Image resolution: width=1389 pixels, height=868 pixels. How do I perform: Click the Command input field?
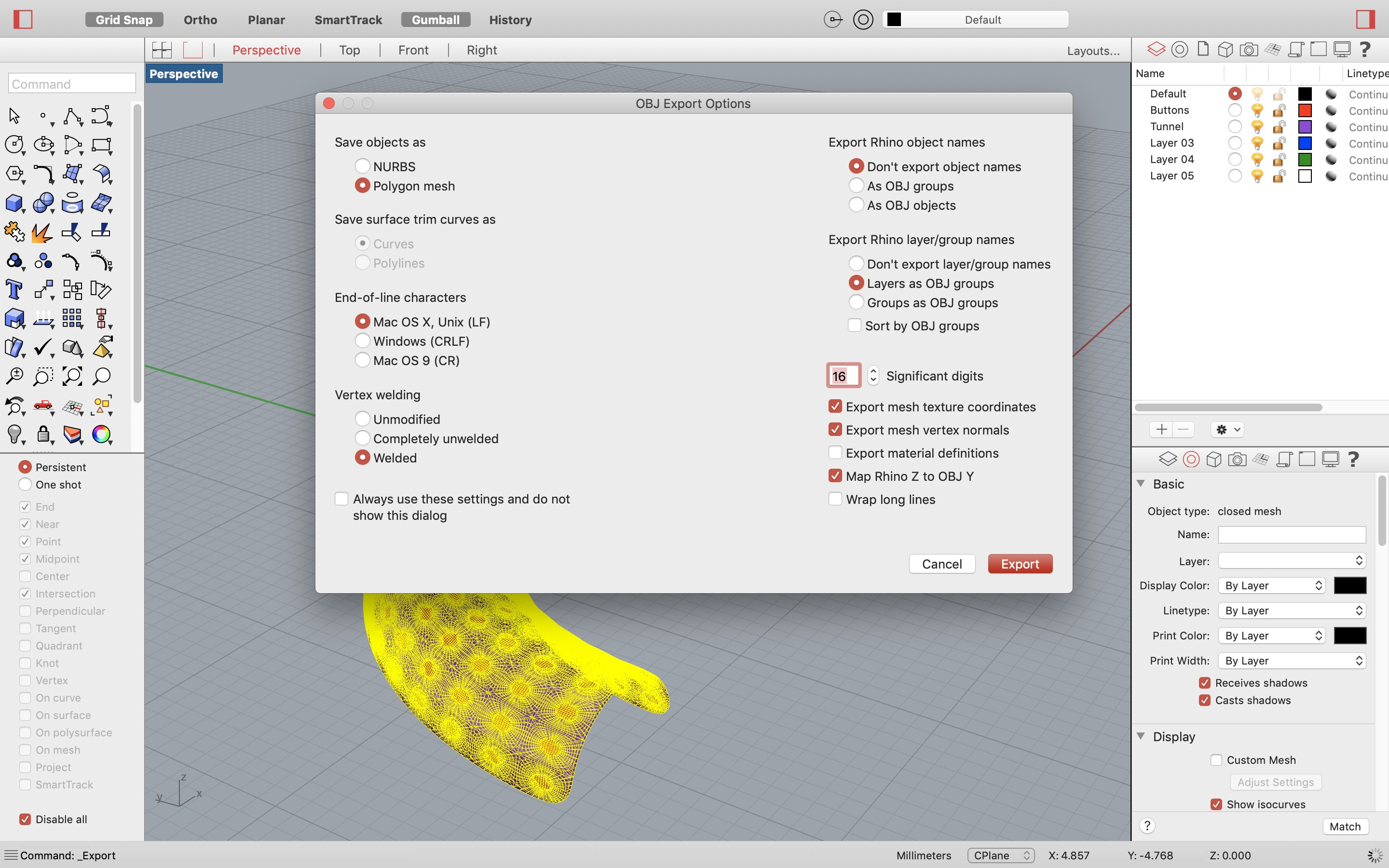72,84
